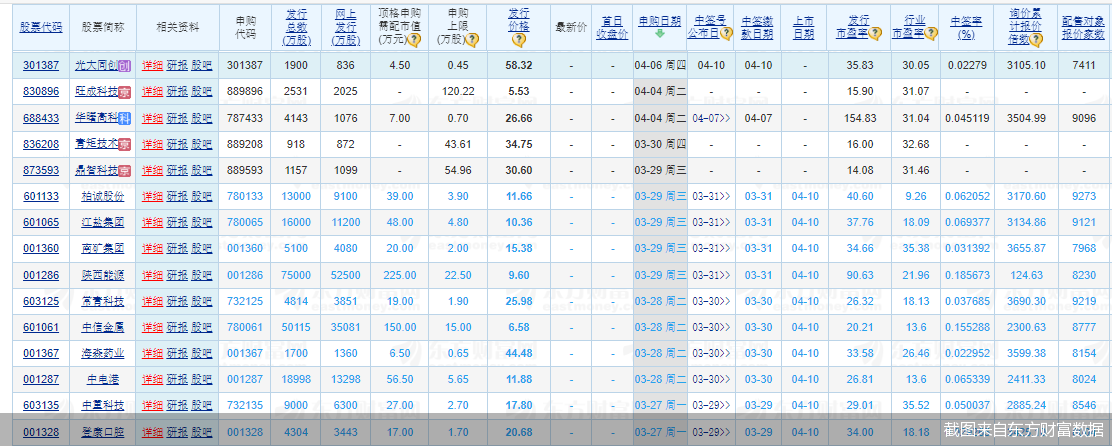This screenshot has width=1112, height=446.
Task: Click question mark icon under 发行价格
Action: (518, 40)
